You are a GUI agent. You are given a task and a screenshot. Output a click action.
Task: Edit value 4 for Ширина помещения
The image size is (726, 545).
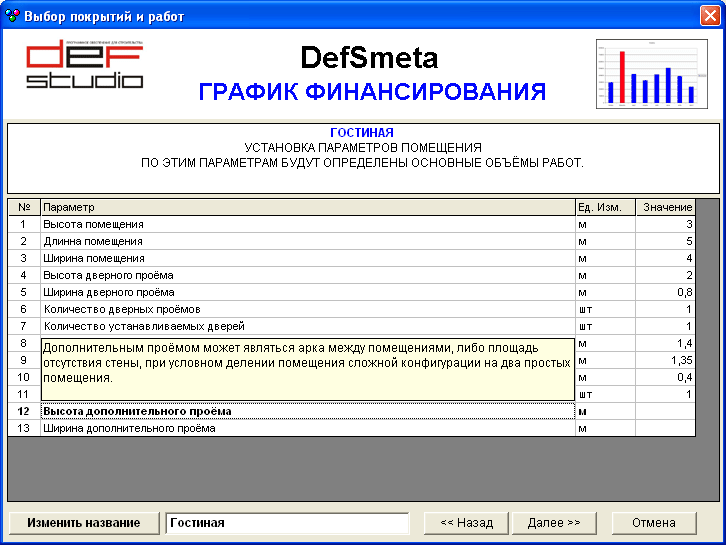665,258
